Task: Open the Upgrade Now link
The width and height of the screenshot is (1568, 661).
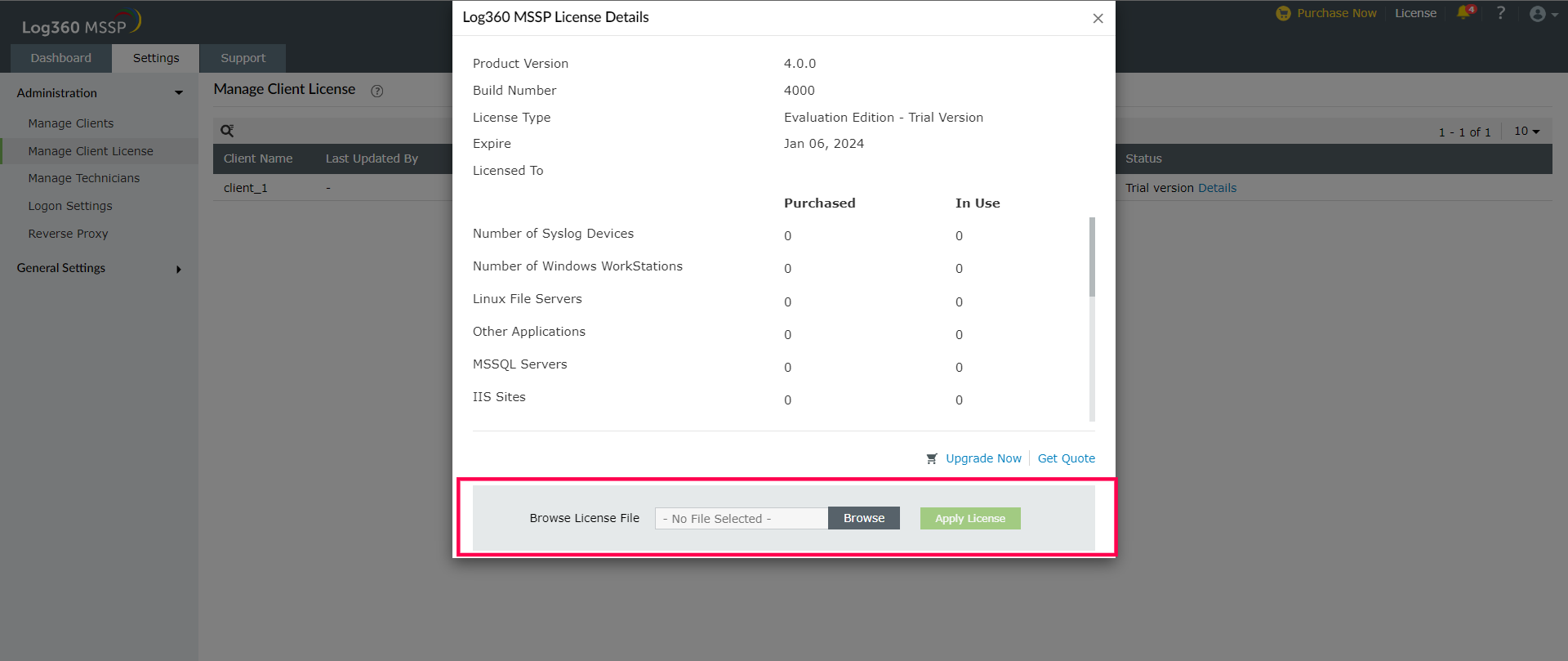Action: (x=983, y=458)
